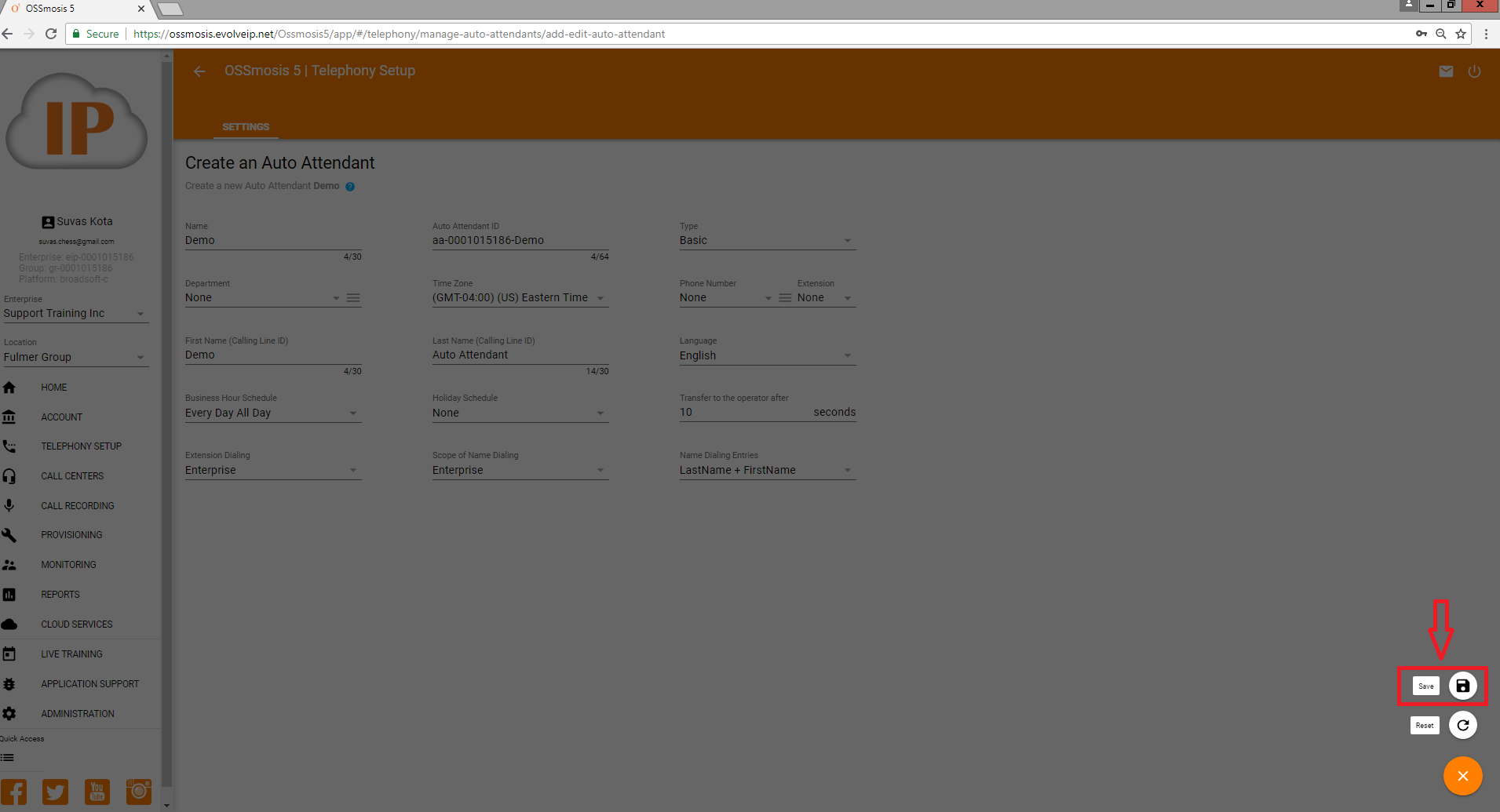Click the power logout icon
The width and height of the screenshot is (1500, 812).
1474,71
